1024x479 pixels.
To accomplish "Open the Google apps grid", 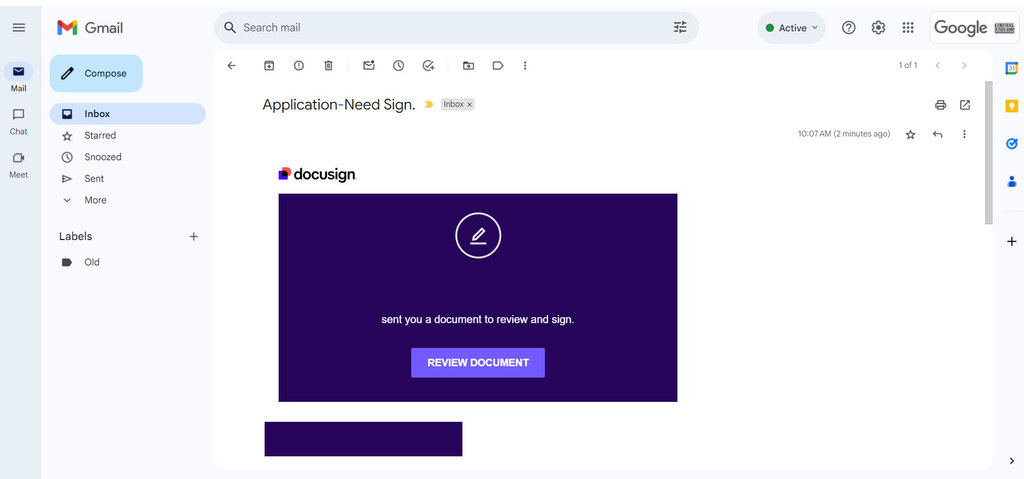I will (908, 27).
